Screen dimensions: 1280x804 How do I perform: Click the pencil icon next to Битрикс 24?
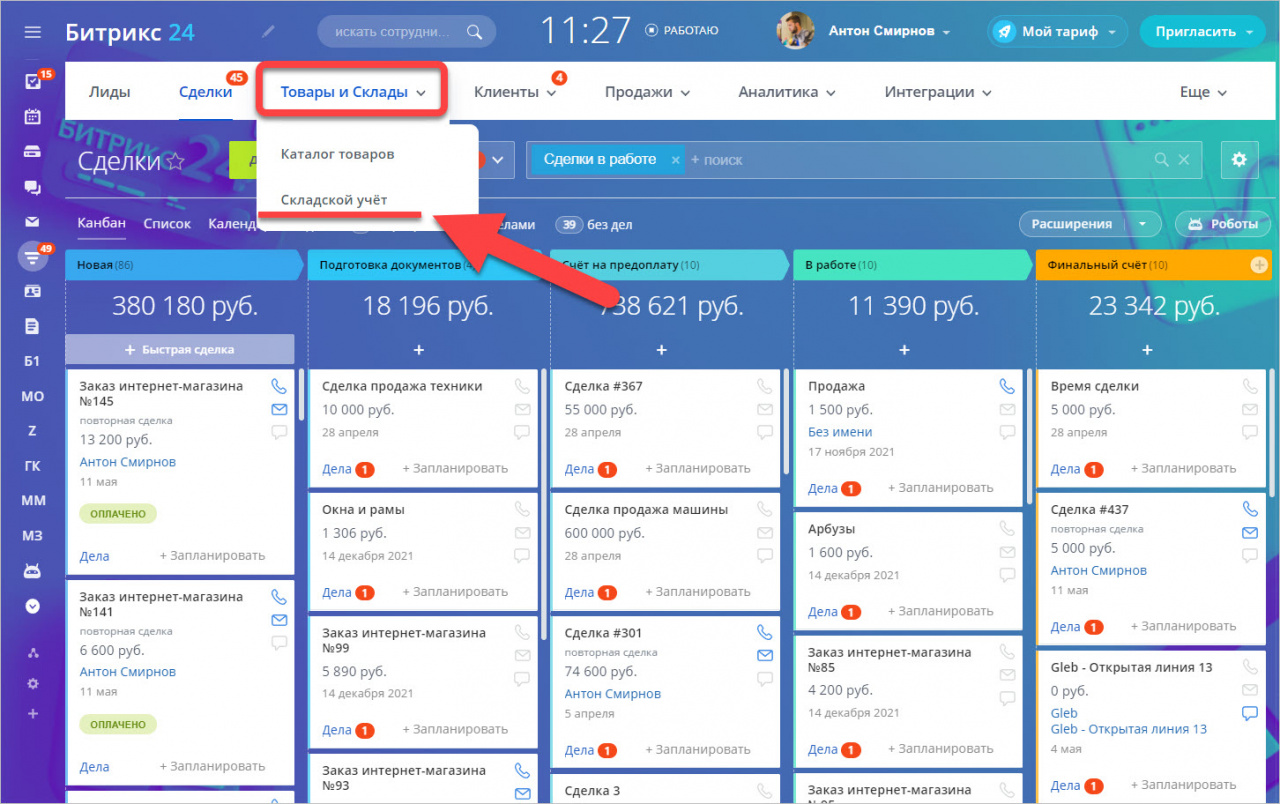click(x=267, y=32)
